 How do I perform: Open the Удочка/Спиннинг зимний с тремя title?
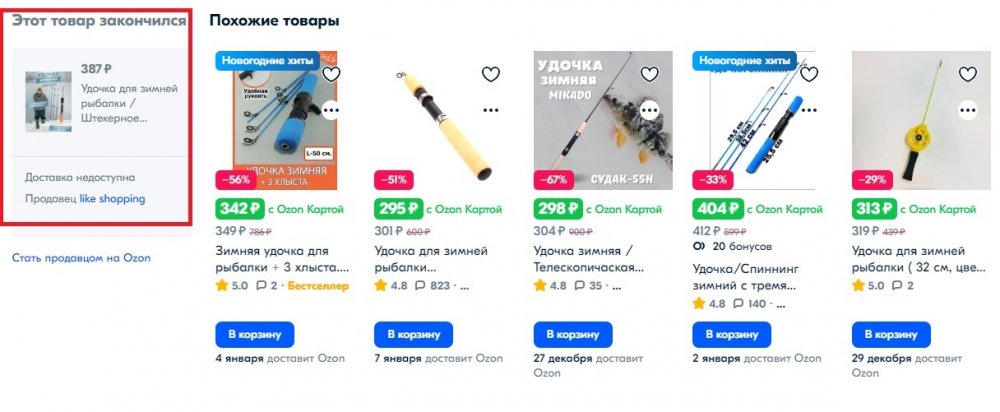click(x=746, y=277)
